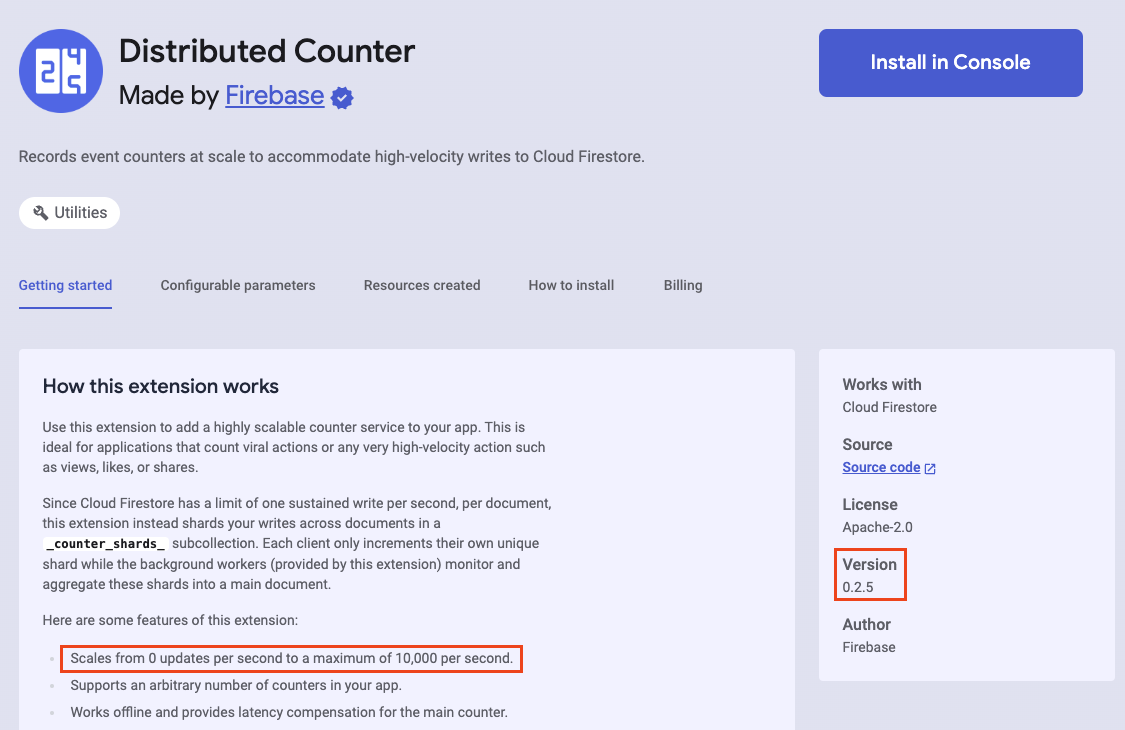Open the Configurable parameters tab
Screen dimensions: 1125x730
point(237,285)
